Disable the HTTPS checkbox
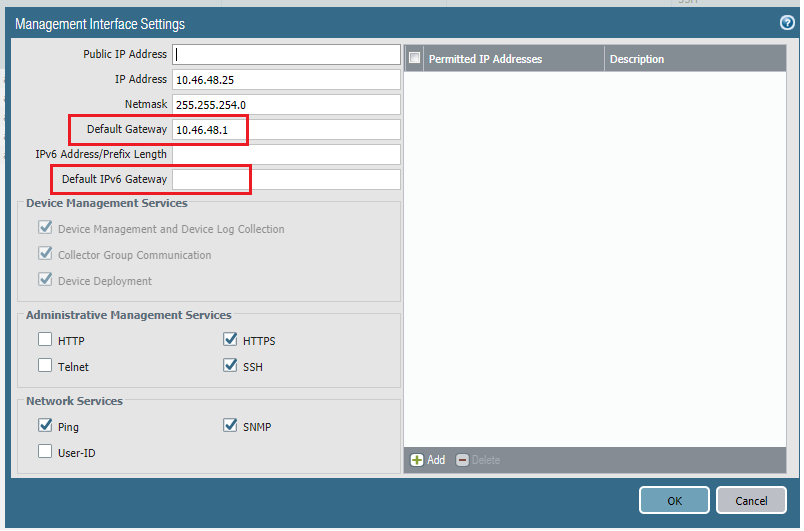Screen dimensions: 804x531 230,339
